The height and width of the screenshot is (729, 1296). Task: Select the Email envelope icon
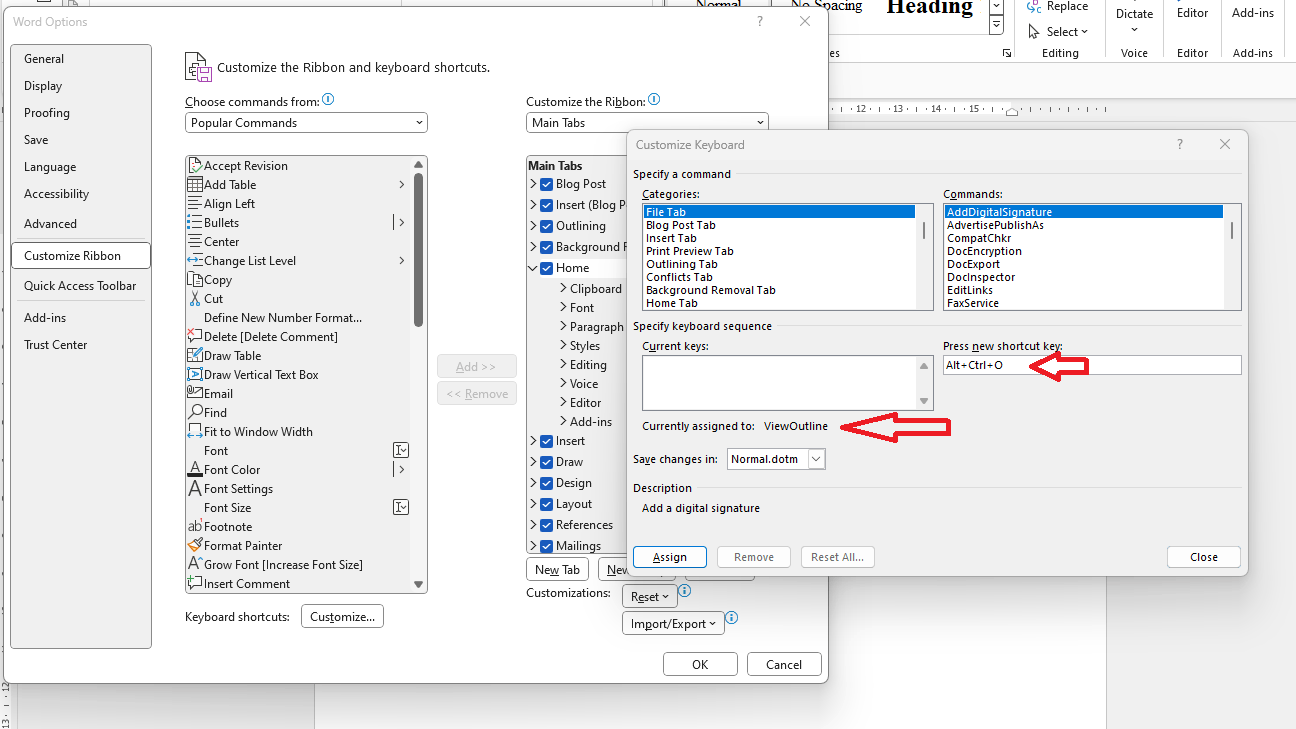pos(195,394)
